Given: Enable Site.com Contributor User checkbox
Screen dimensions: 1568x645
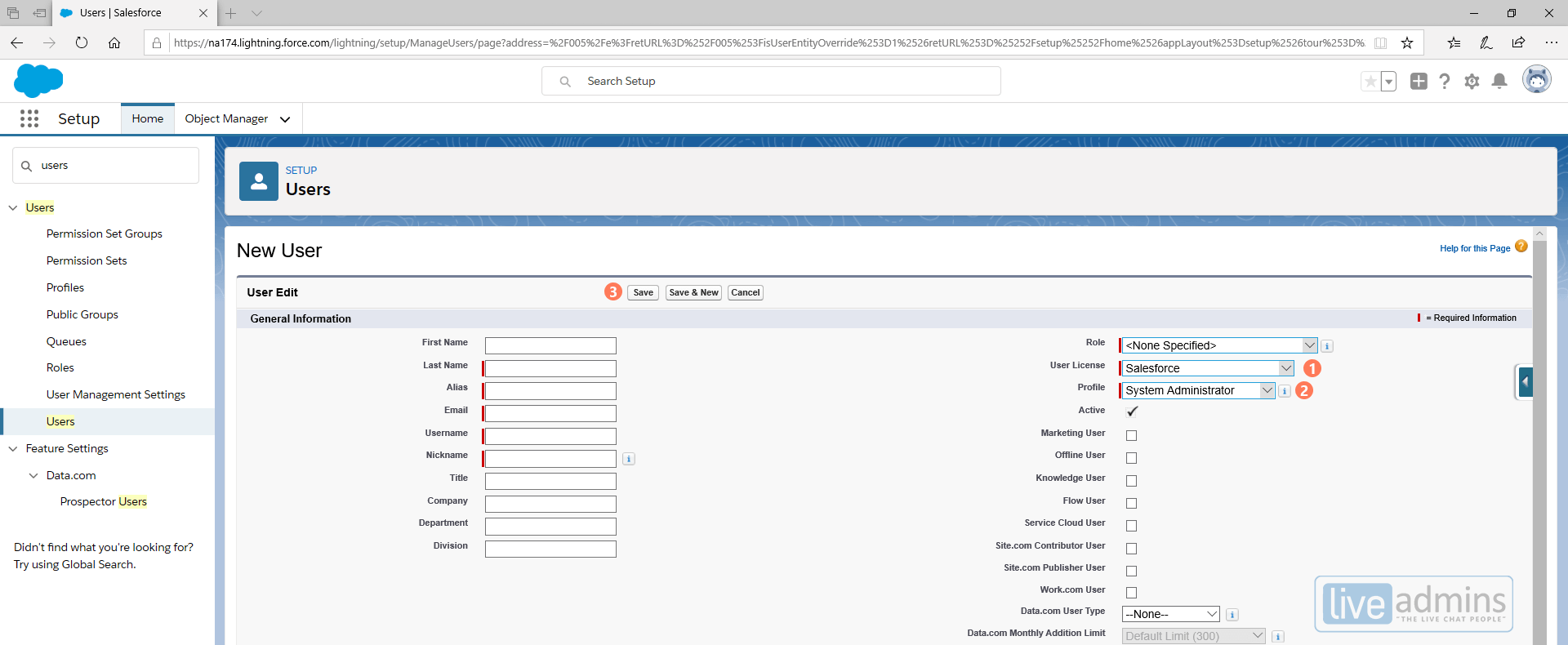Looking at the screenshot, I should coord(1132,549).
